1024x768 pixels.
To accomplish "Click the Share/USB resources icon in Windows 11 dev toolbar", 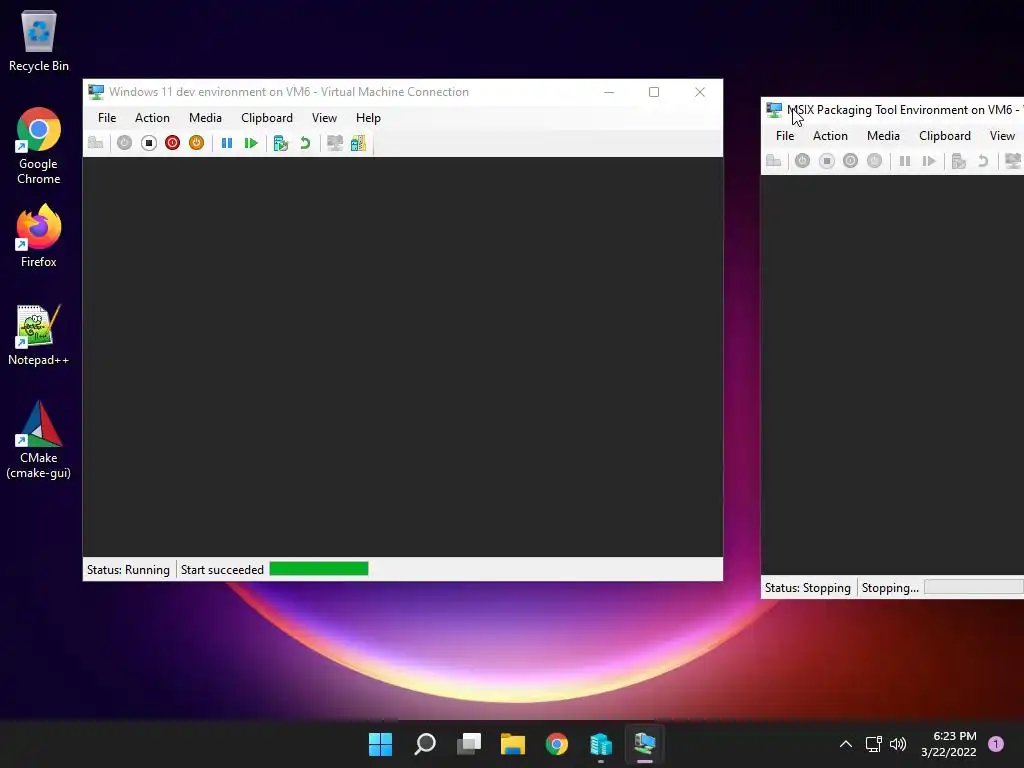I will tap(359, 143).
